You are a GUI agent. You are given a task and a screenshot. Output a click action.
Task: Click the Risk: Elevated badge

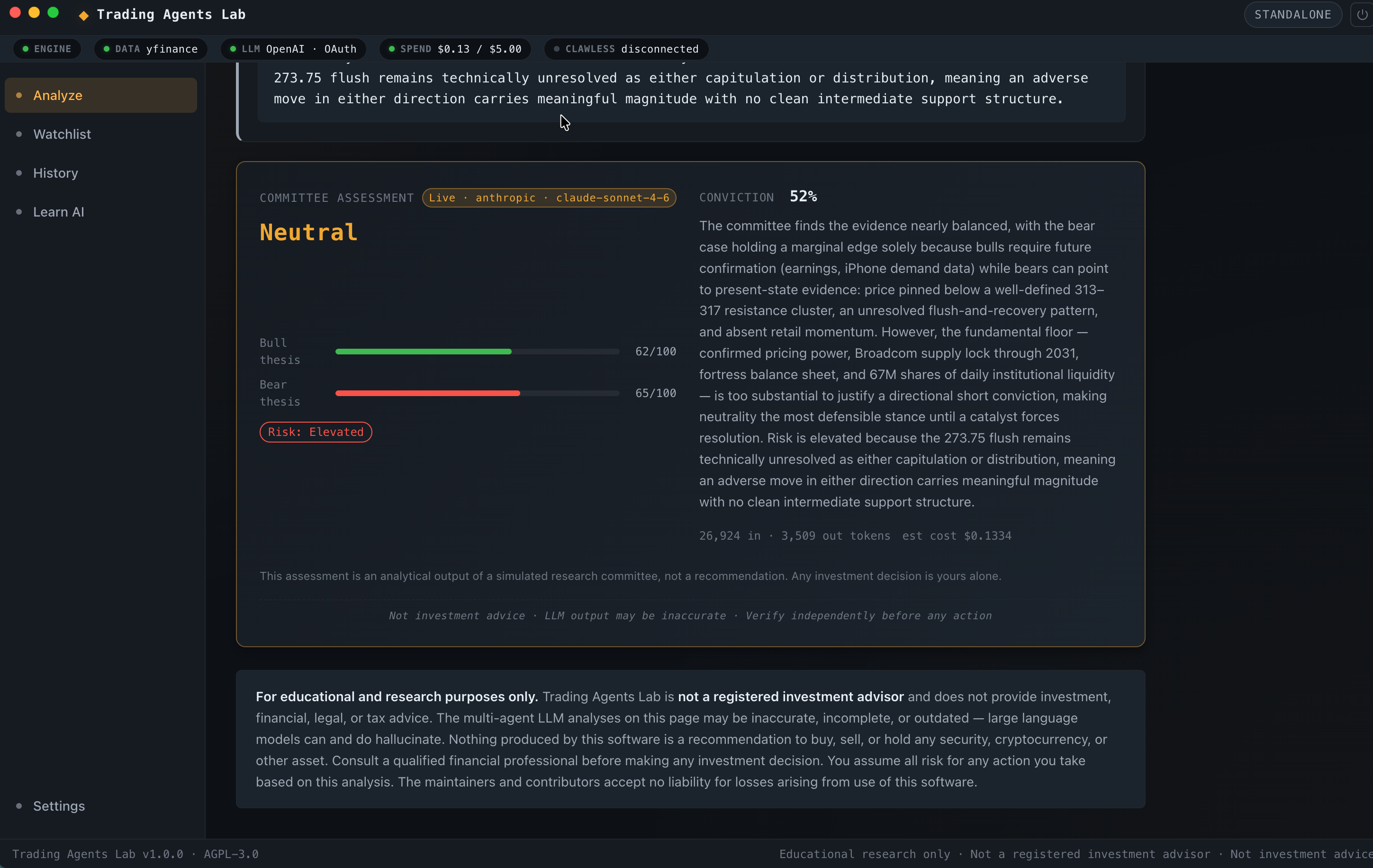pyautogui.click(x=316, y=432)
